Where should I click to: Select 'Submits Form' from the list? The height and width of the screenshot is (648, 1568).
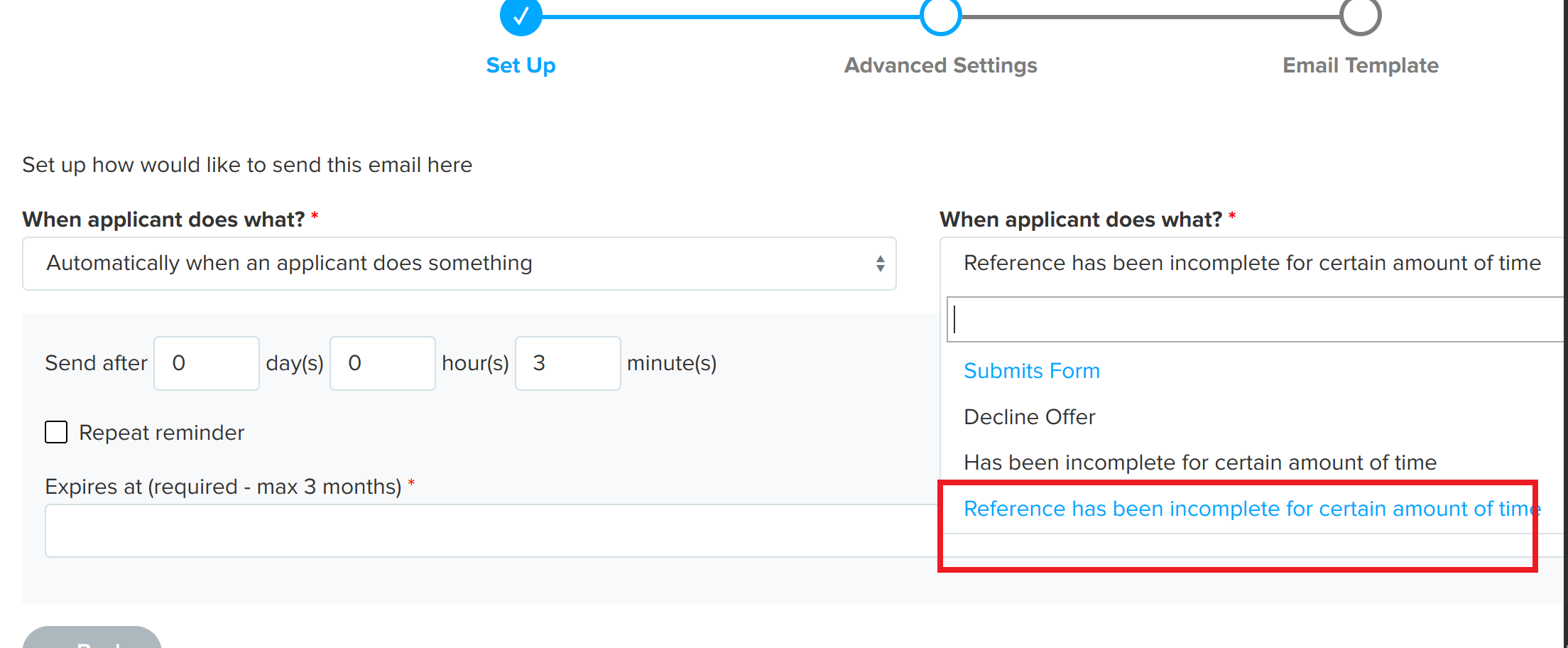tap(1031, 371)
